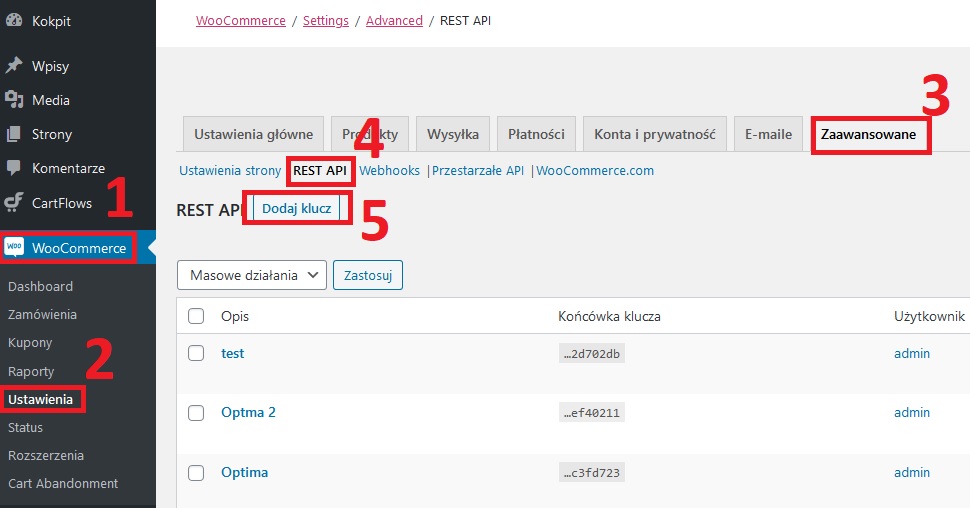Click Zastosuj button

click(368, 275)
